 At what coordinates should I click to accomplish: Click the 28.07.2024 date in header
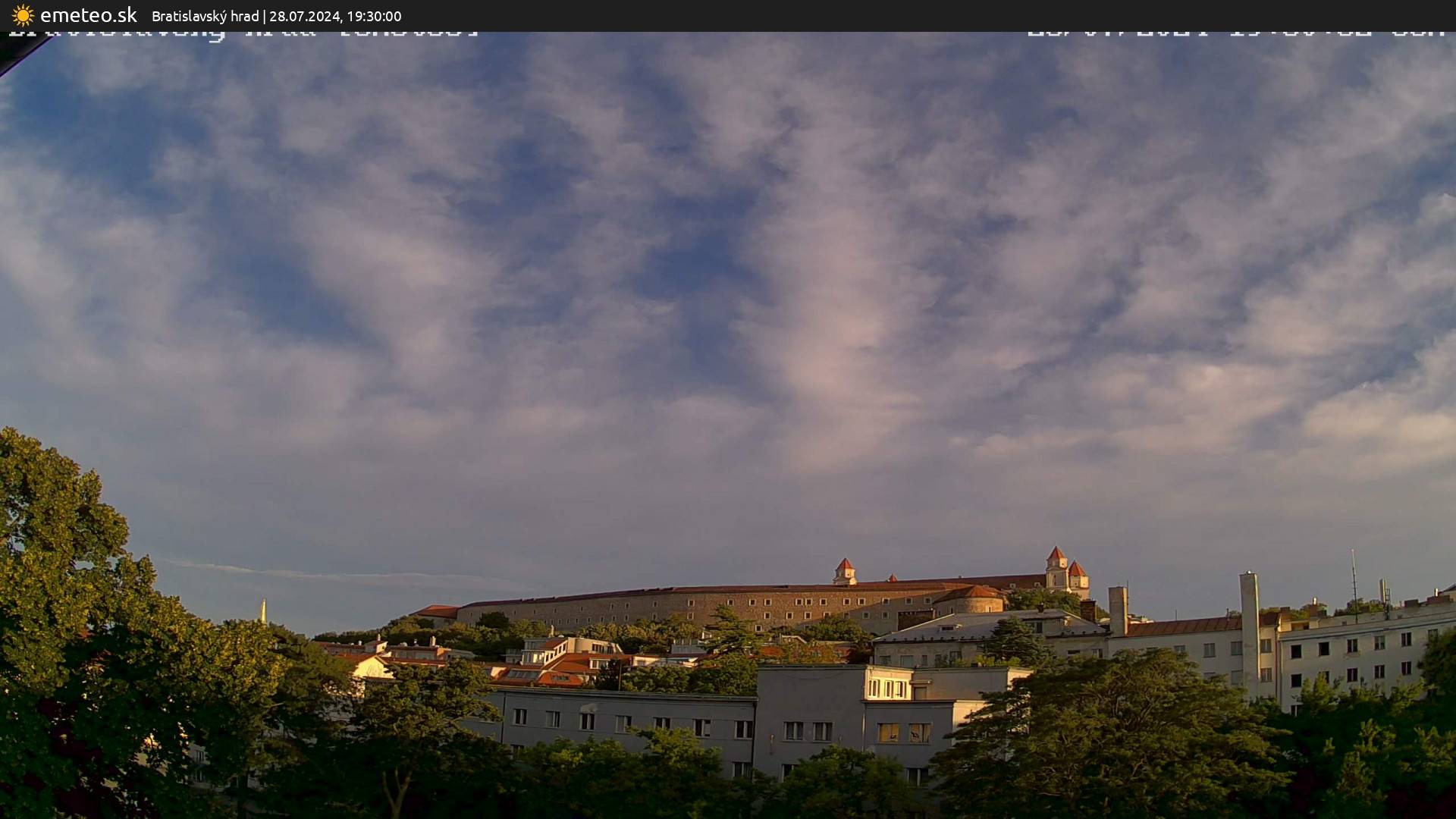[305, 16]
